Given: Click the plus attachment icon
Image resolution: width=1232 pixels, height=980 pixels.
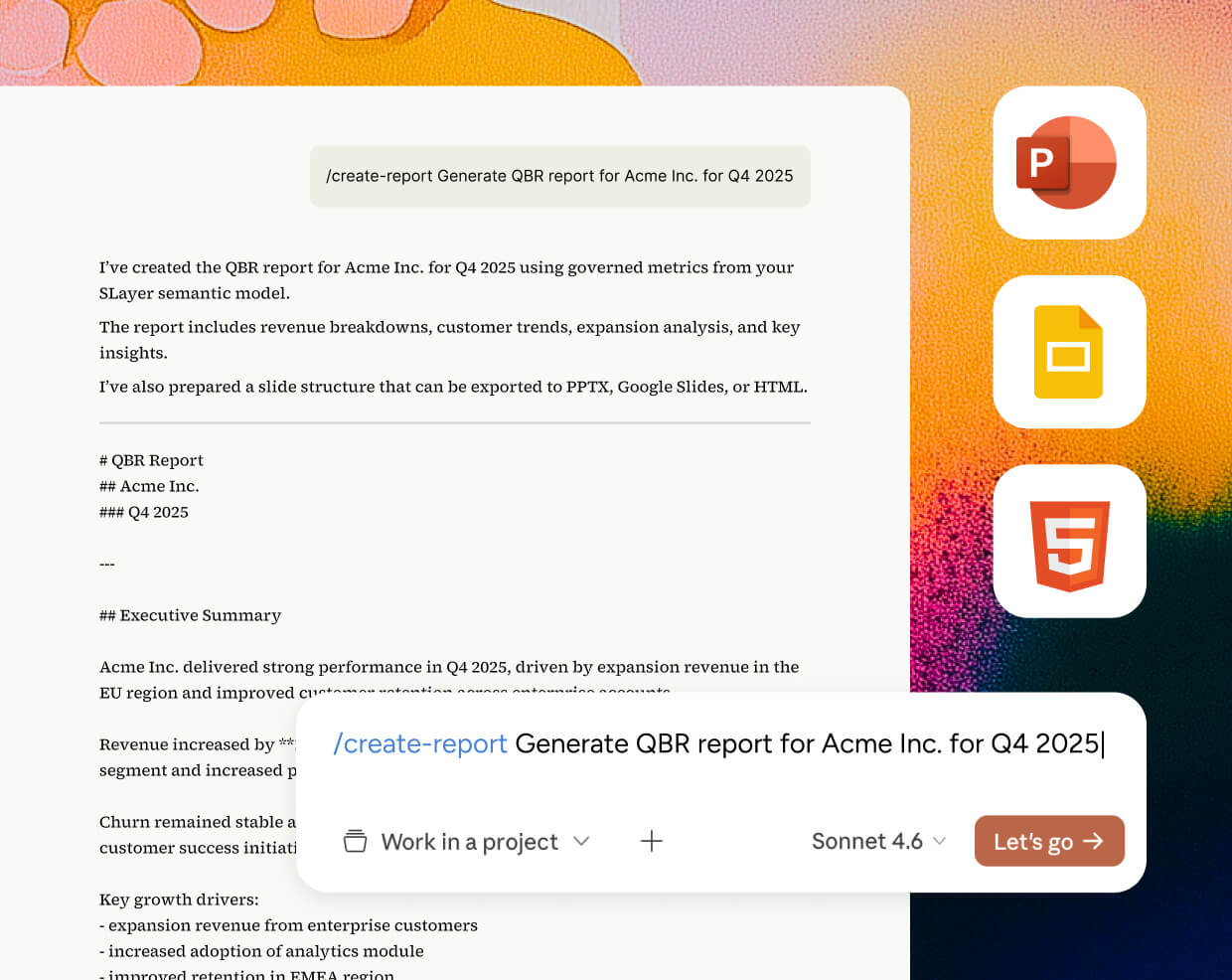Looking at the screenshot, I should [652, 841].
